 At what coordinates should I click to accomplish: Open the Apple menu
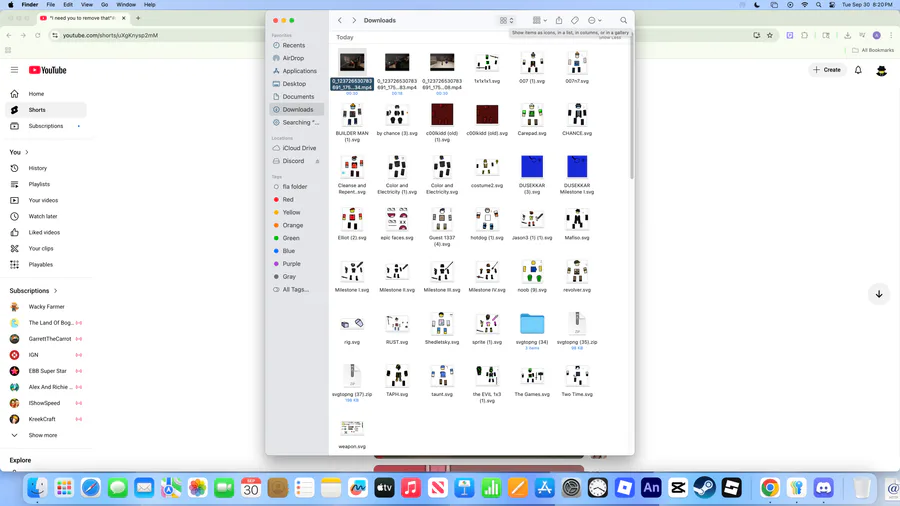click(10, 5)
